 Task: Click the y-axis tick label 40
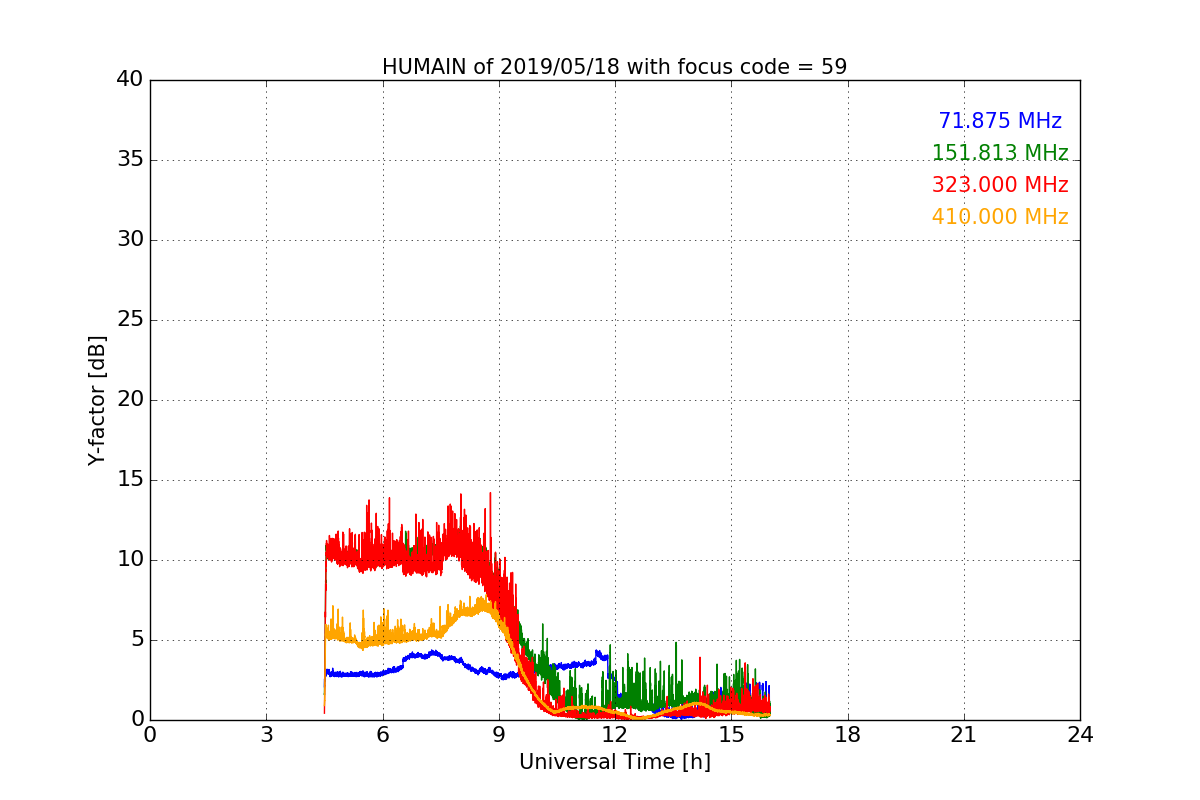[x=130, y=80]
